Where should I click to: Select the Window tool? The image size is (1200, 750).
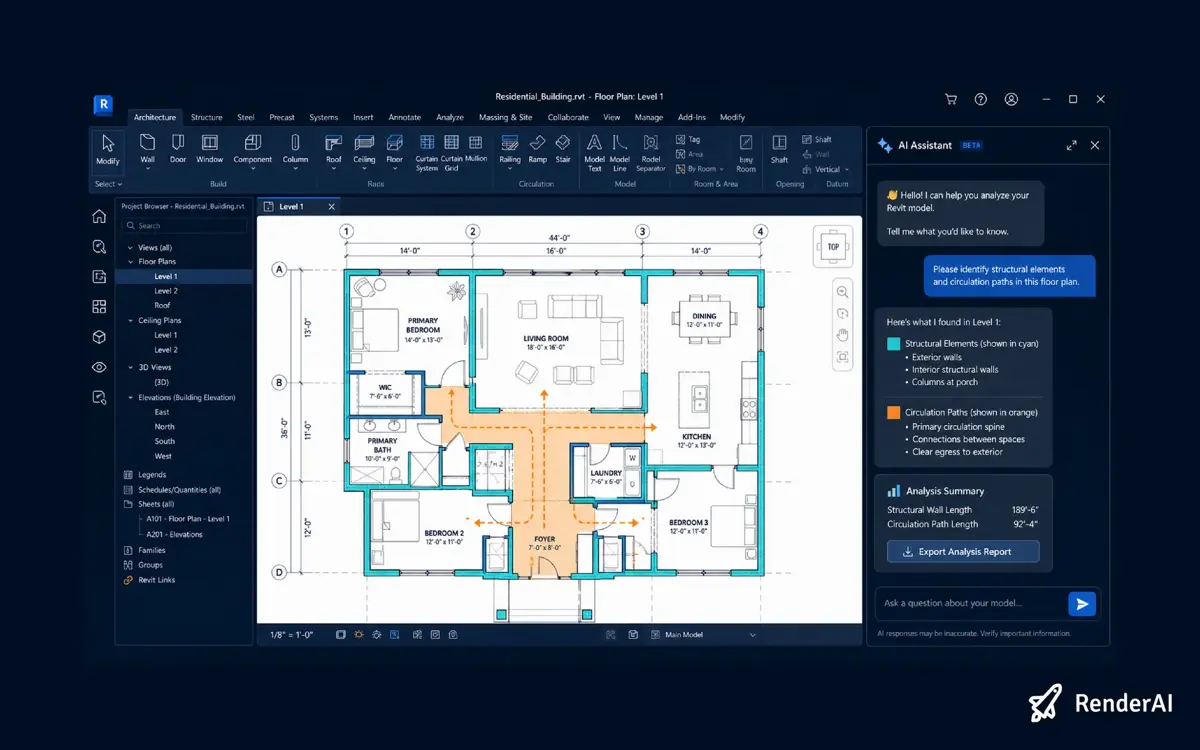[x=210, y=149]
